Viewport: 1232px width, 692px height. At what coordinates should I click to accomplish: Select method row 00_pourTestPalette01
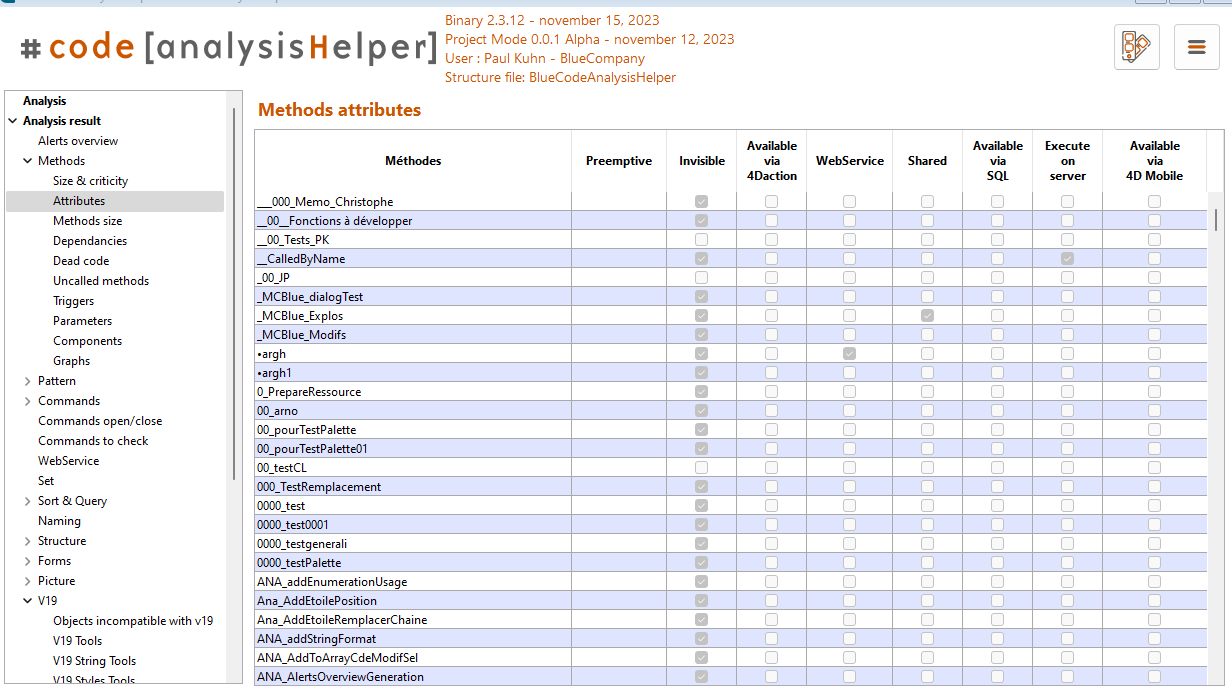(x=731, y=449)
